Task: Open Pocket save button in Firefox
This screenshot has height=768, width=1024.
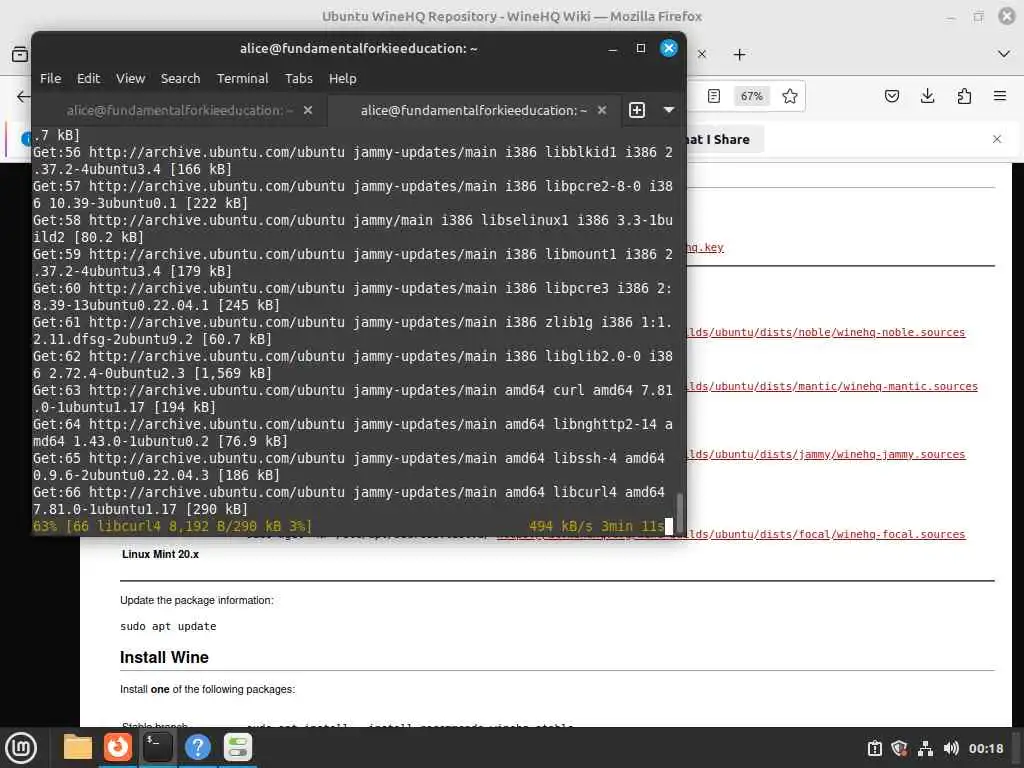Action: point(891,96)
